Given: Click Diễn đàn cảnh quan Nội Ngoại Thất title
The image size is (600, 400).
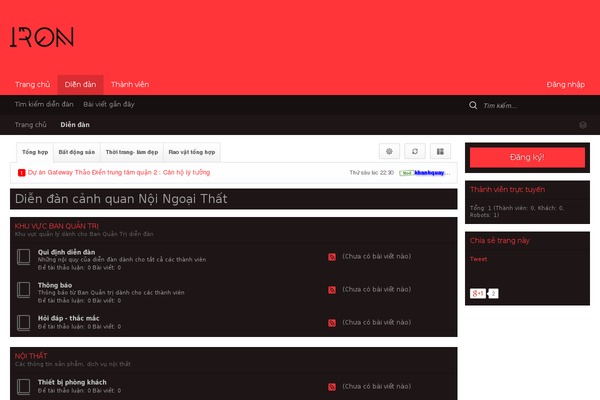Looking at the screenshot, I should [121, 199].
